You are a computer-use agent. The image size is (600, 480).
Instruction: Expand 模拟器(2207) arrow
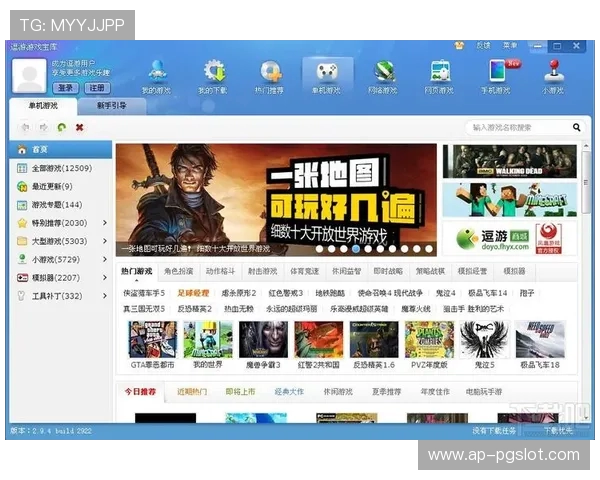click(105, 278)
